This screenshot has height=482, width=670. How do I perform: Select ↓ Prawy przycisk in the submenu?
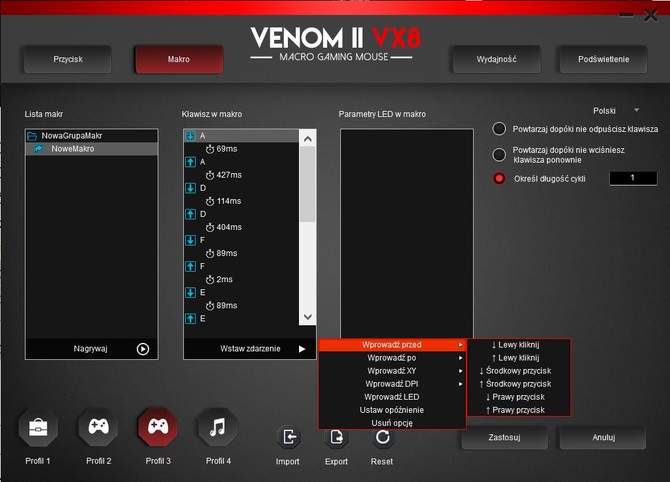[519, 397]
